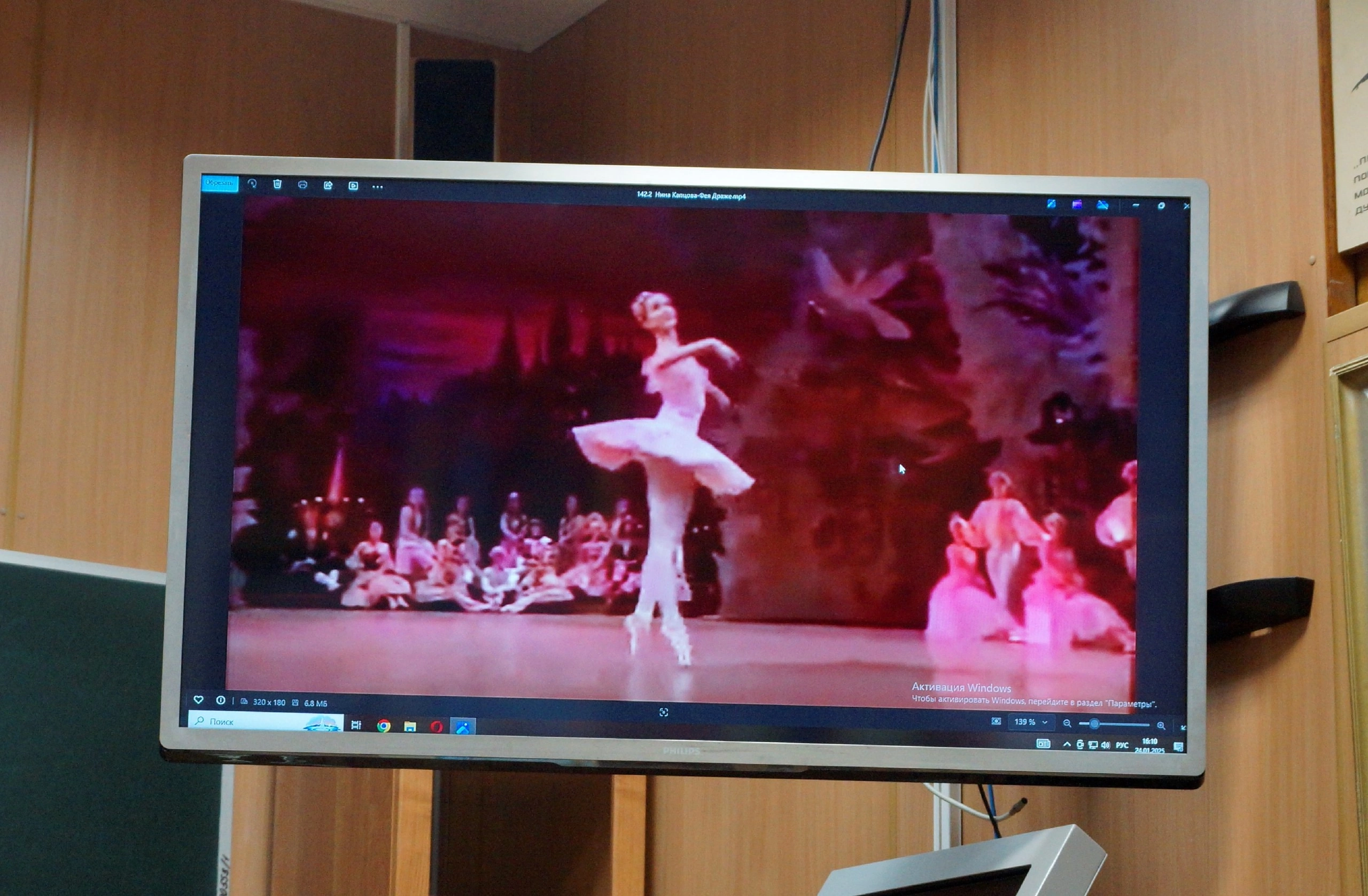
Task: Click the OneDrive cloud icon
Action: pos(1102,205)
